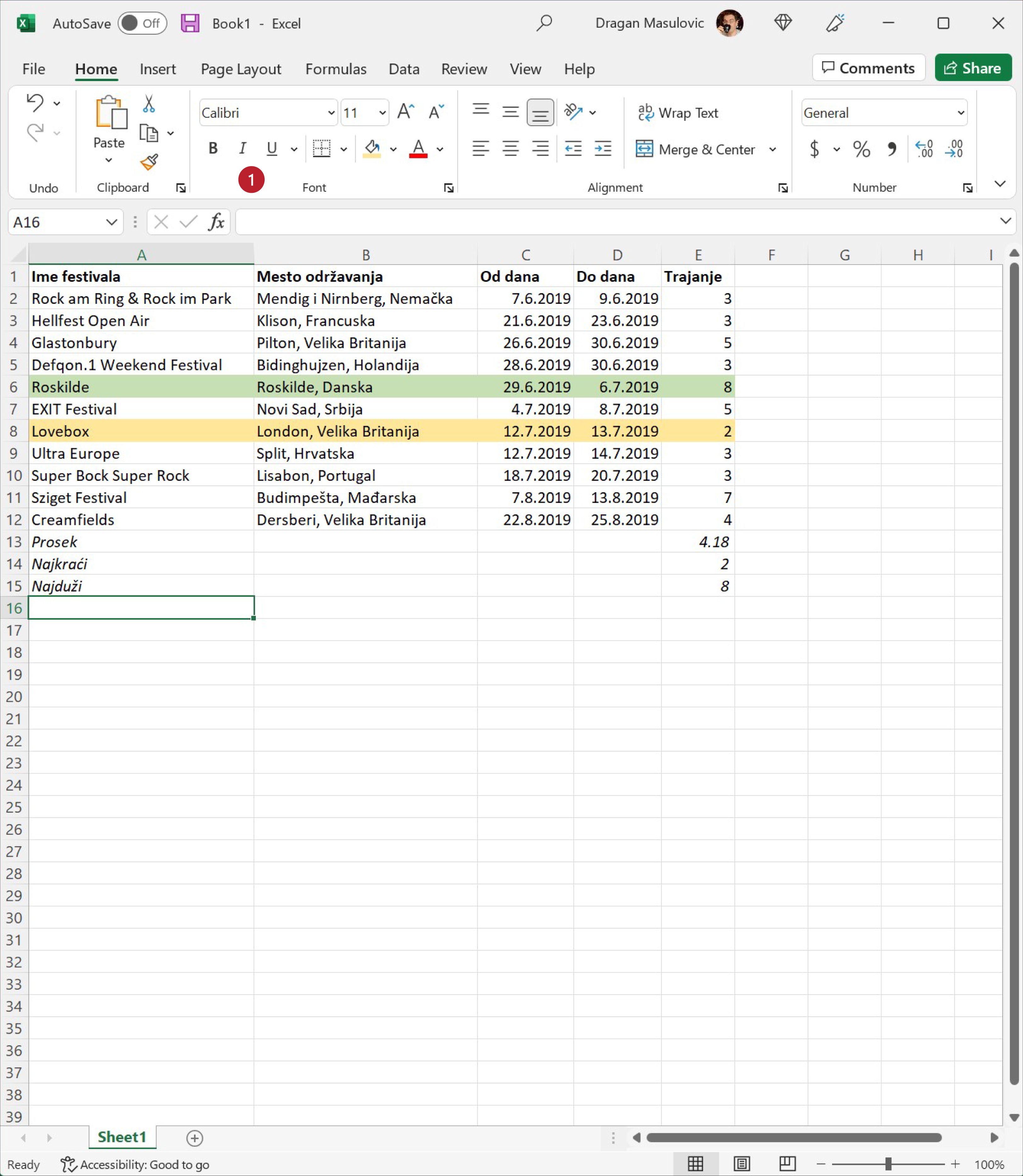1023x1176 pixels.
Task: Click the pen Coming Soon icon
Action: pyautogui.click(x=835, y=23)
